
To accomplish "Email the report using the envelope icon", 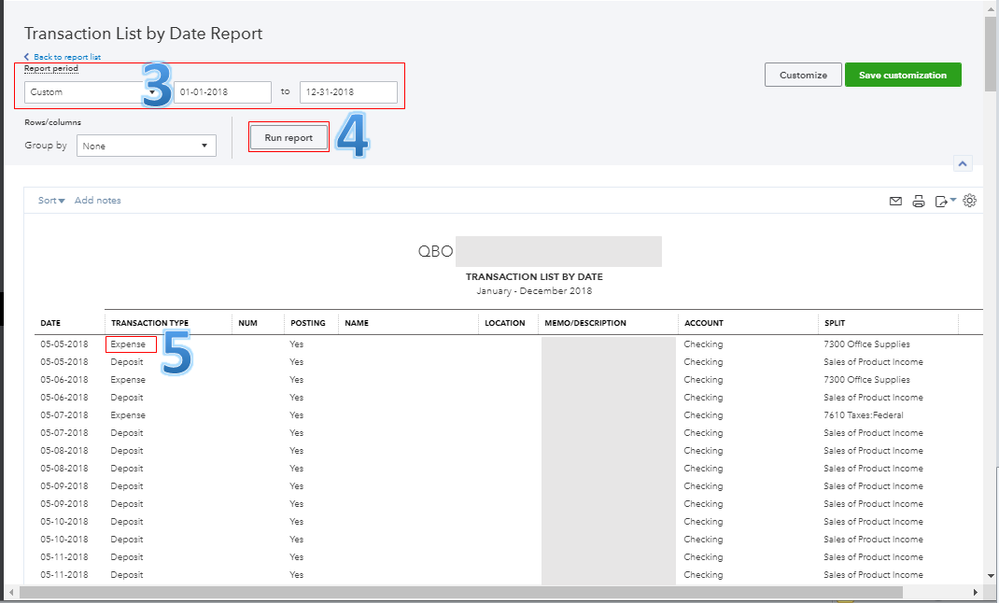I will [896, 201].
